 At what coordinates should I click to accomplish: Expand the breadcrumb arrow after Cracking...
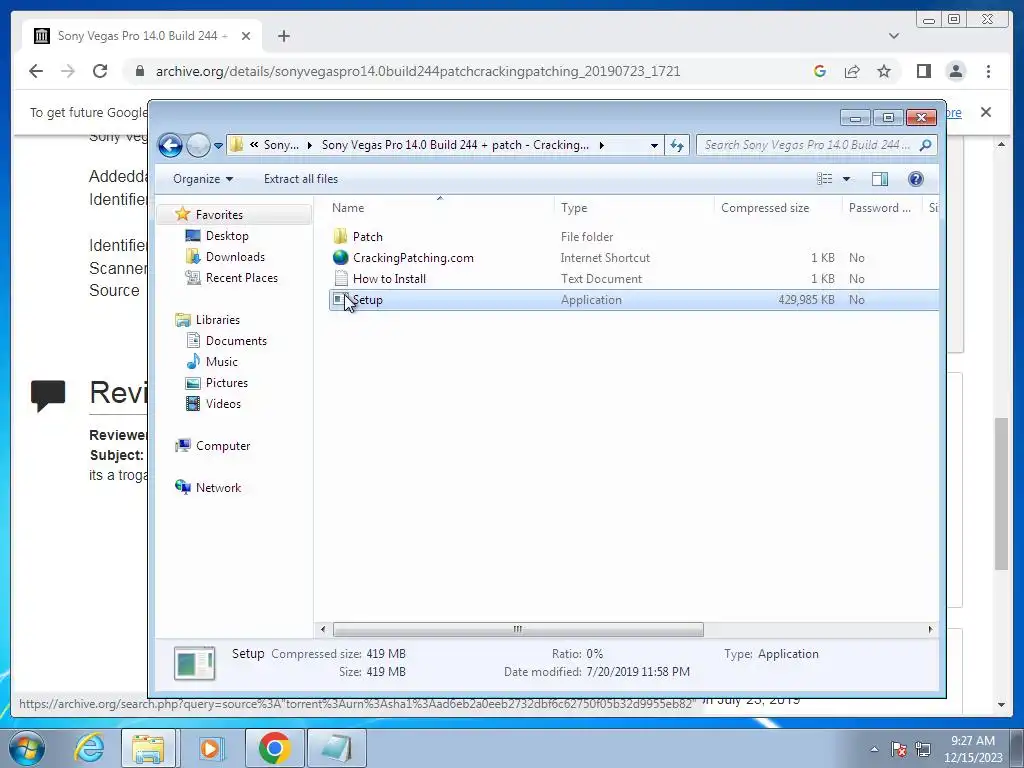[601, 145]
